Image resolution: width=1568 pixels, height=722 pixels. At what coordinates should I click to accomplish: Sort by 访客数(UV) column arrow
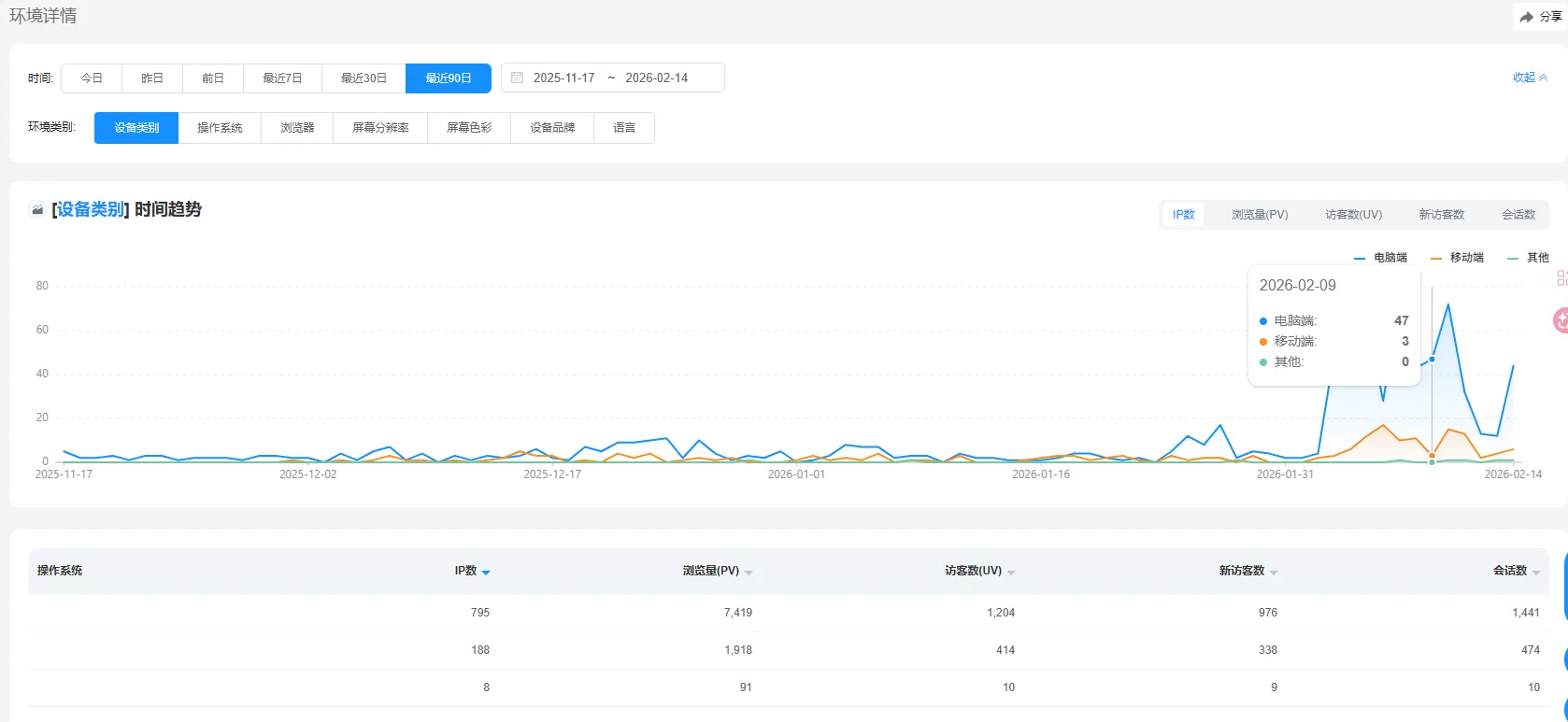click(x=1011, y=572)
